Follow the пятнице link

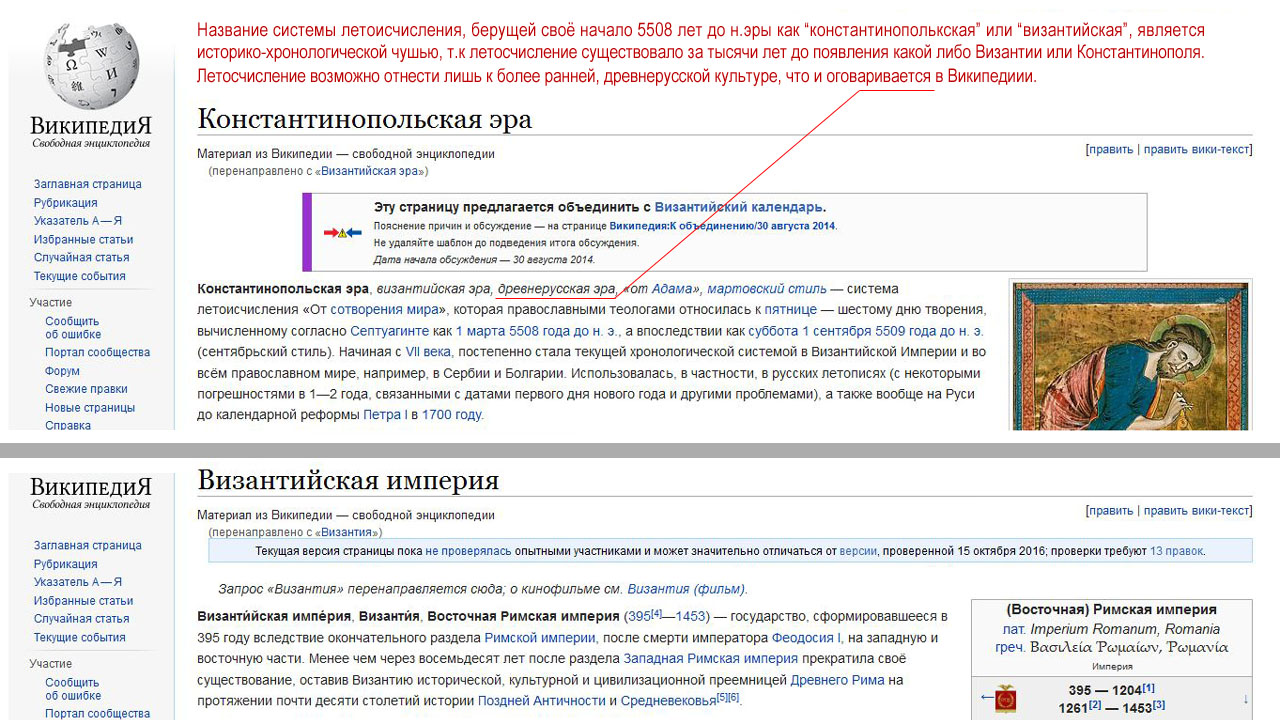[790, 310]
